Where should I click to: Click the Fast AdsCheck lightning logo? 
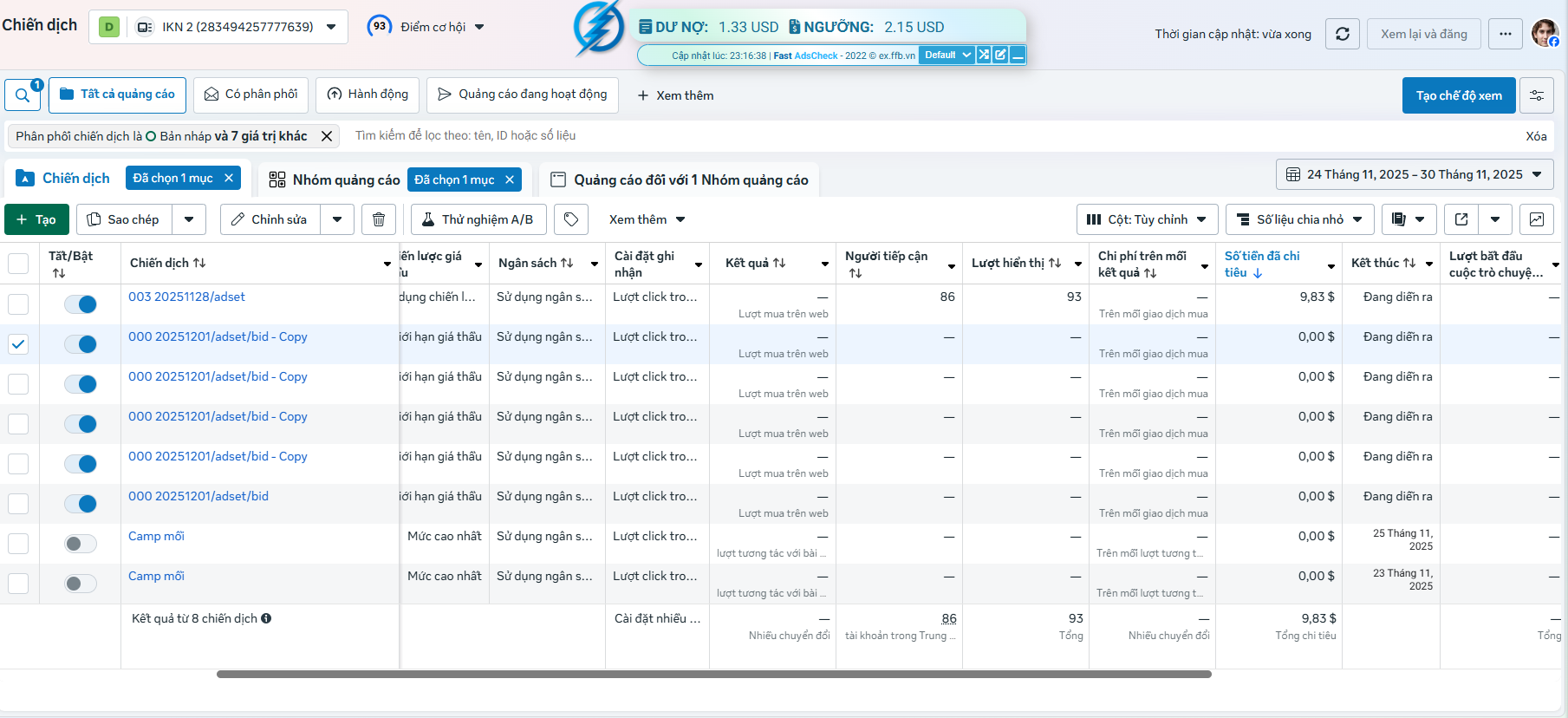click(x=599, y=28)
